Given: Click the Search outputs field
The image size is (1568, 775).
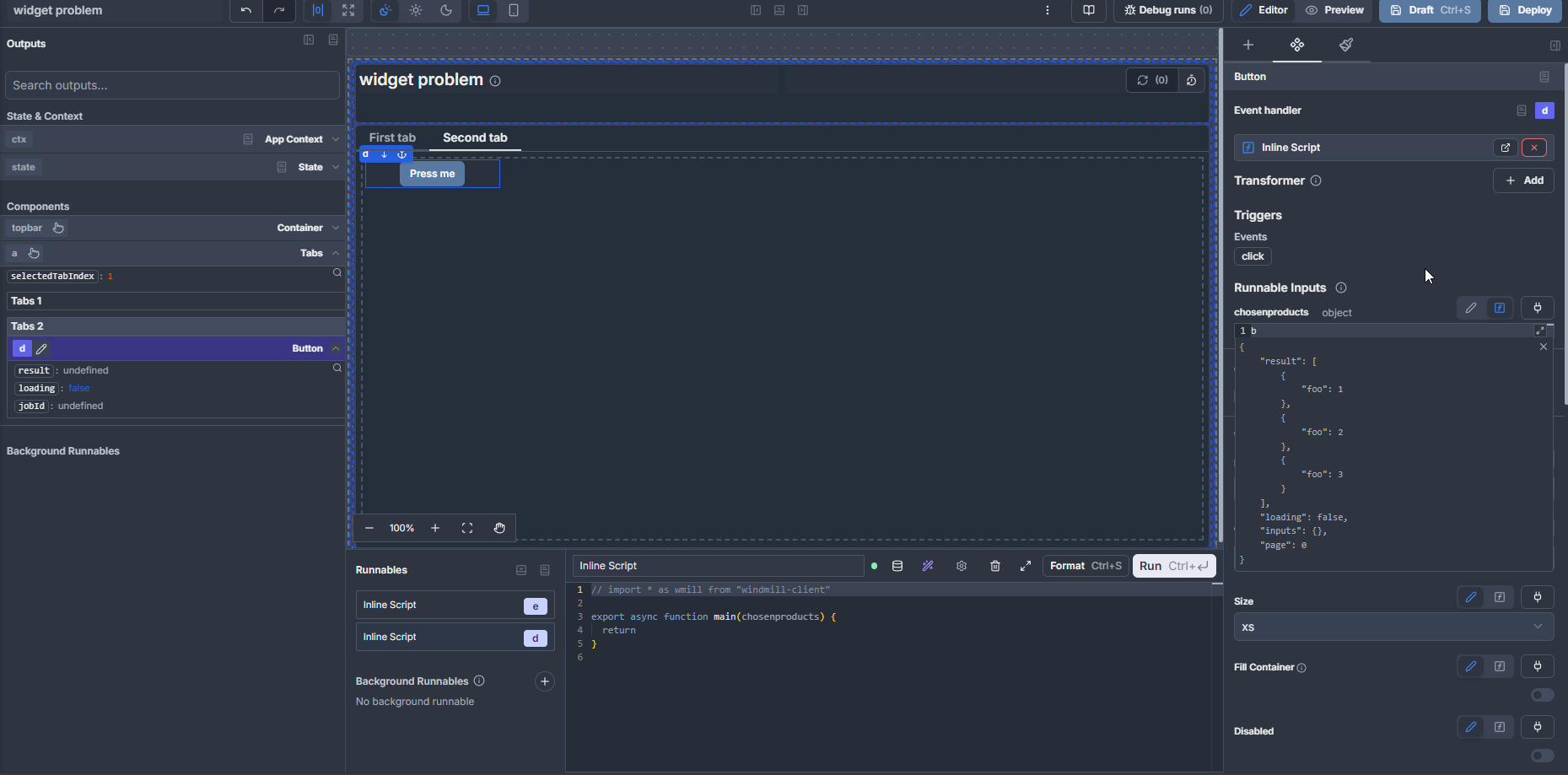Looking at the screenshot, I should (172, 85).
